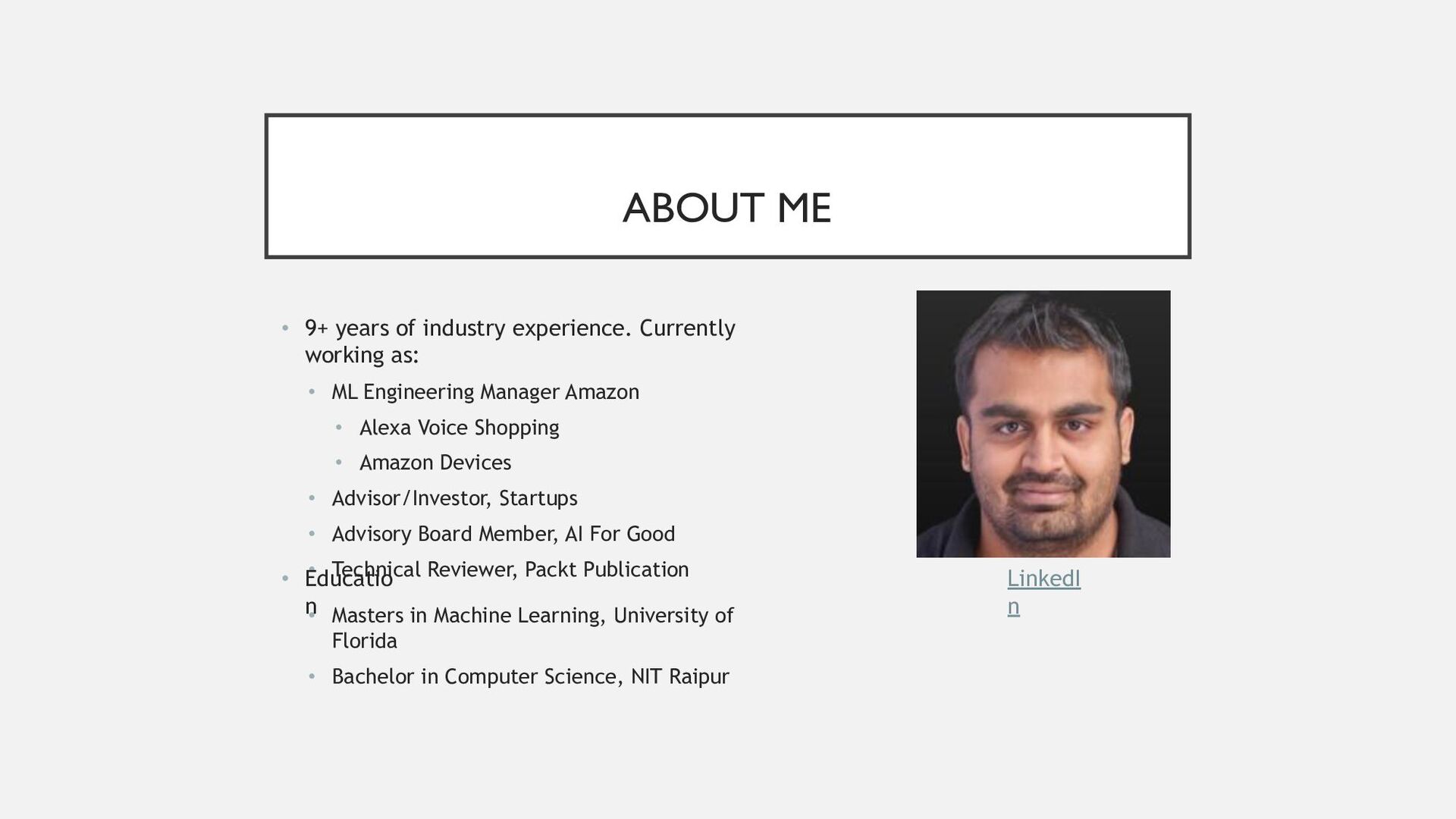The image size is (1456, 819).
Task: Click the 'working as:' text line
Action: 362,355
